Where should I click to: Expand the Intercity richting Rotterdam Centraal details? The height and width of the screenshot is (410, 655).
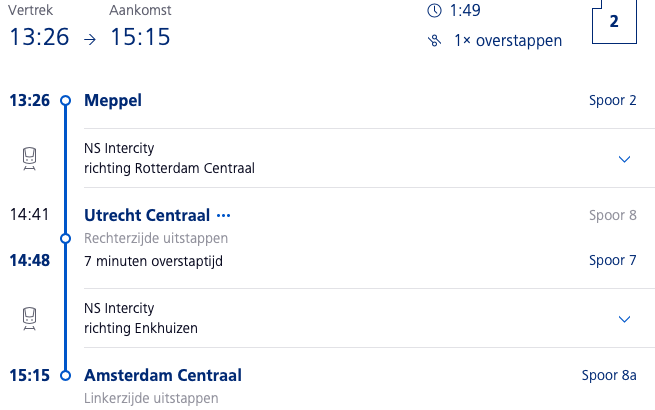624,159
